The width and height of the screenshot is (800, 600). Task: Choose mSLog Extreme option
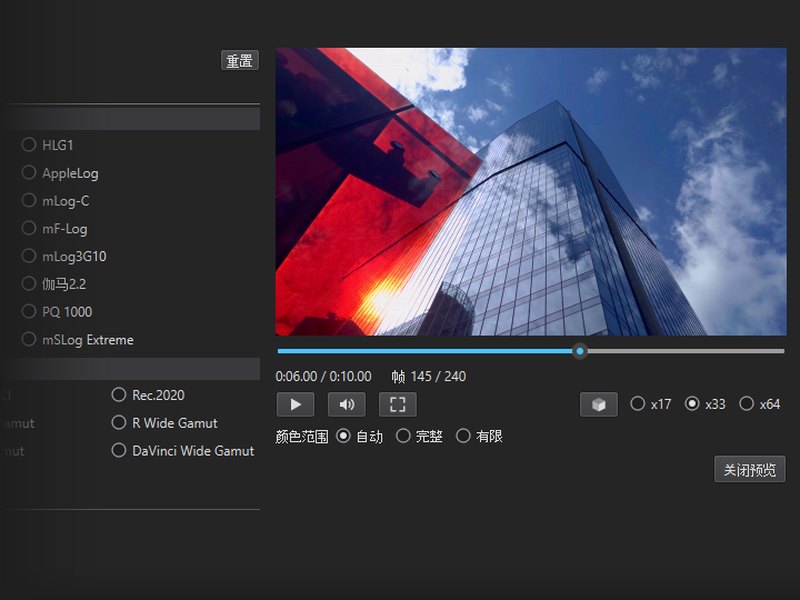(29, 339)
